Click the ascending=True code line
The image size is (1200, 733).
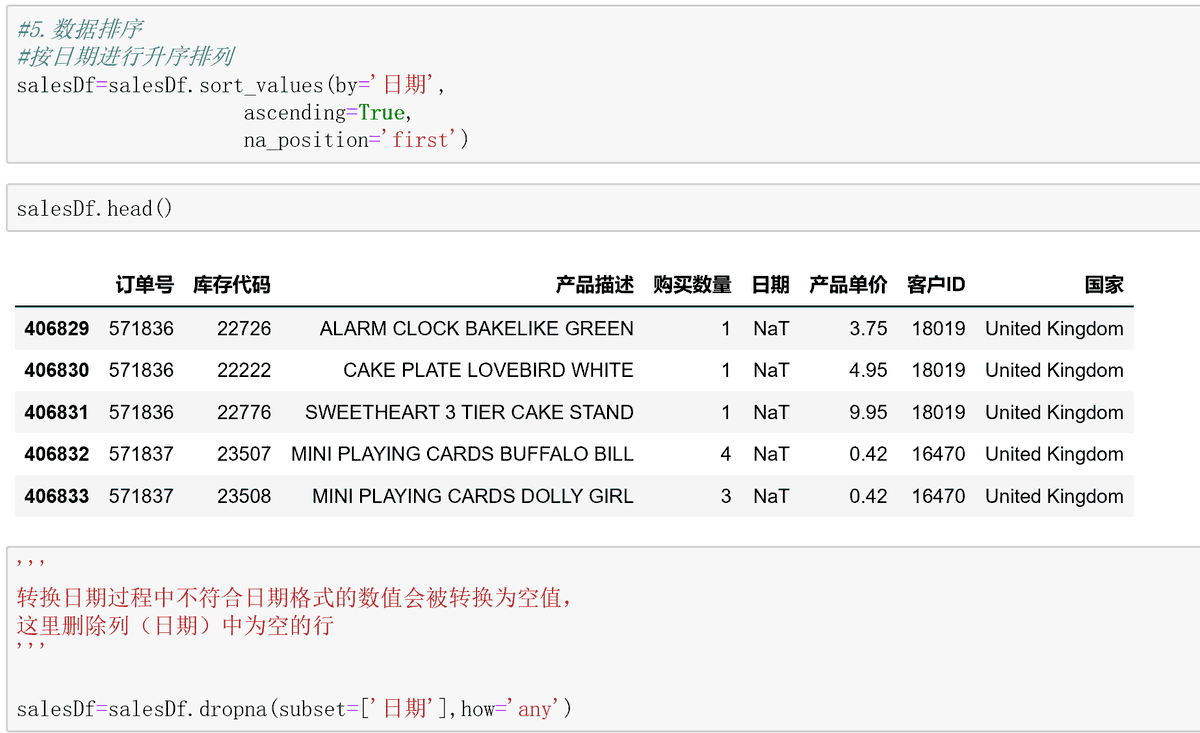coord(328,113)
